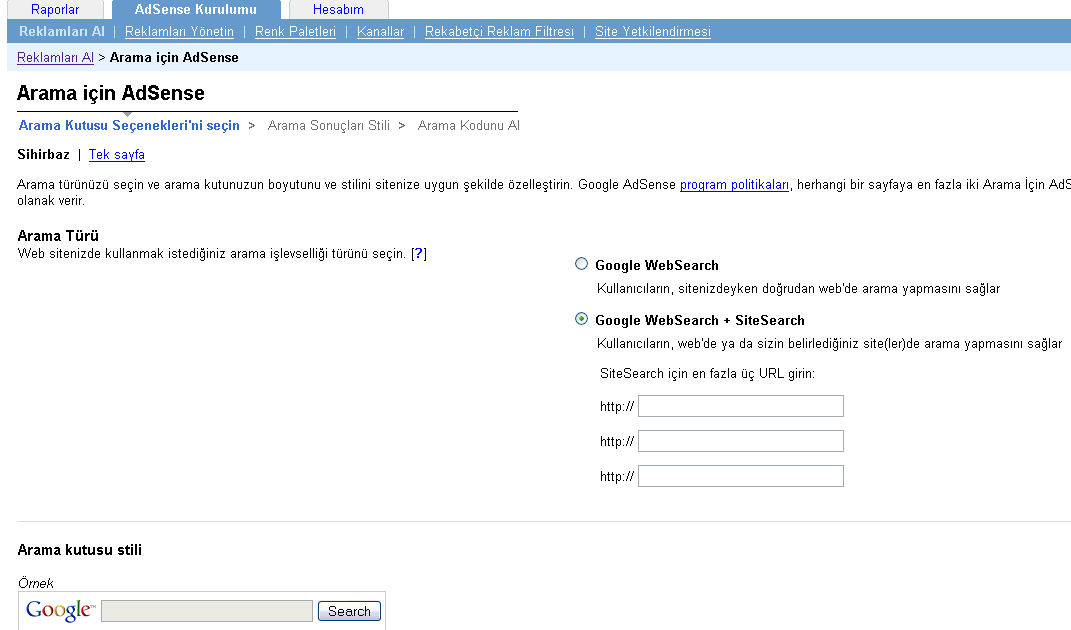Click the Arama için AdSense page title
The image size is (1071, 630).
tap(111, 93)
